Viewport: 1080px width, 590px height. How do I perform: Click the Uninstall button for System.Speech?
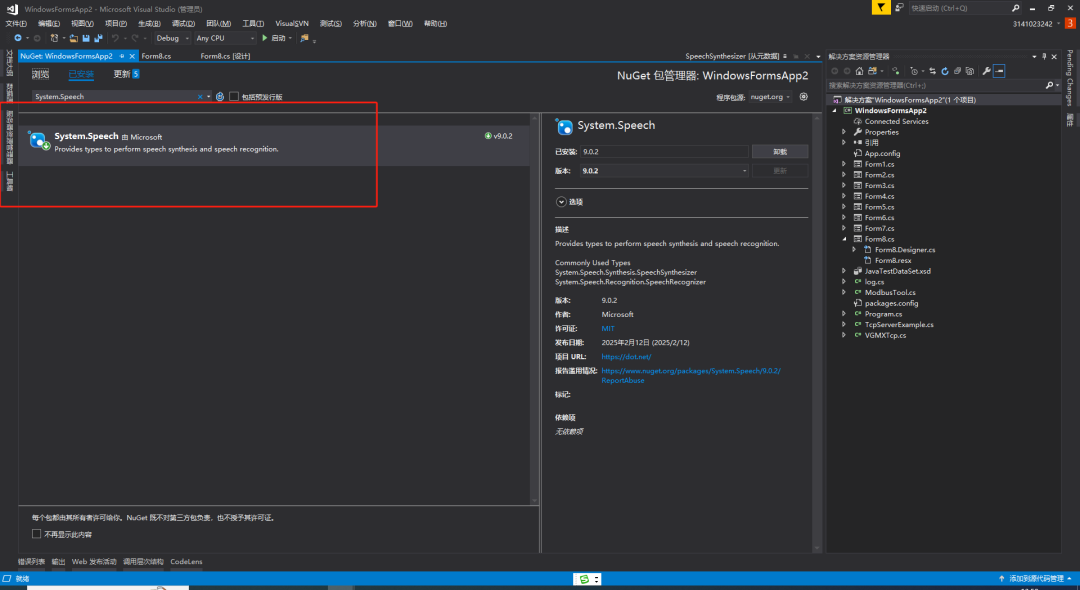(x=780, y=152)
